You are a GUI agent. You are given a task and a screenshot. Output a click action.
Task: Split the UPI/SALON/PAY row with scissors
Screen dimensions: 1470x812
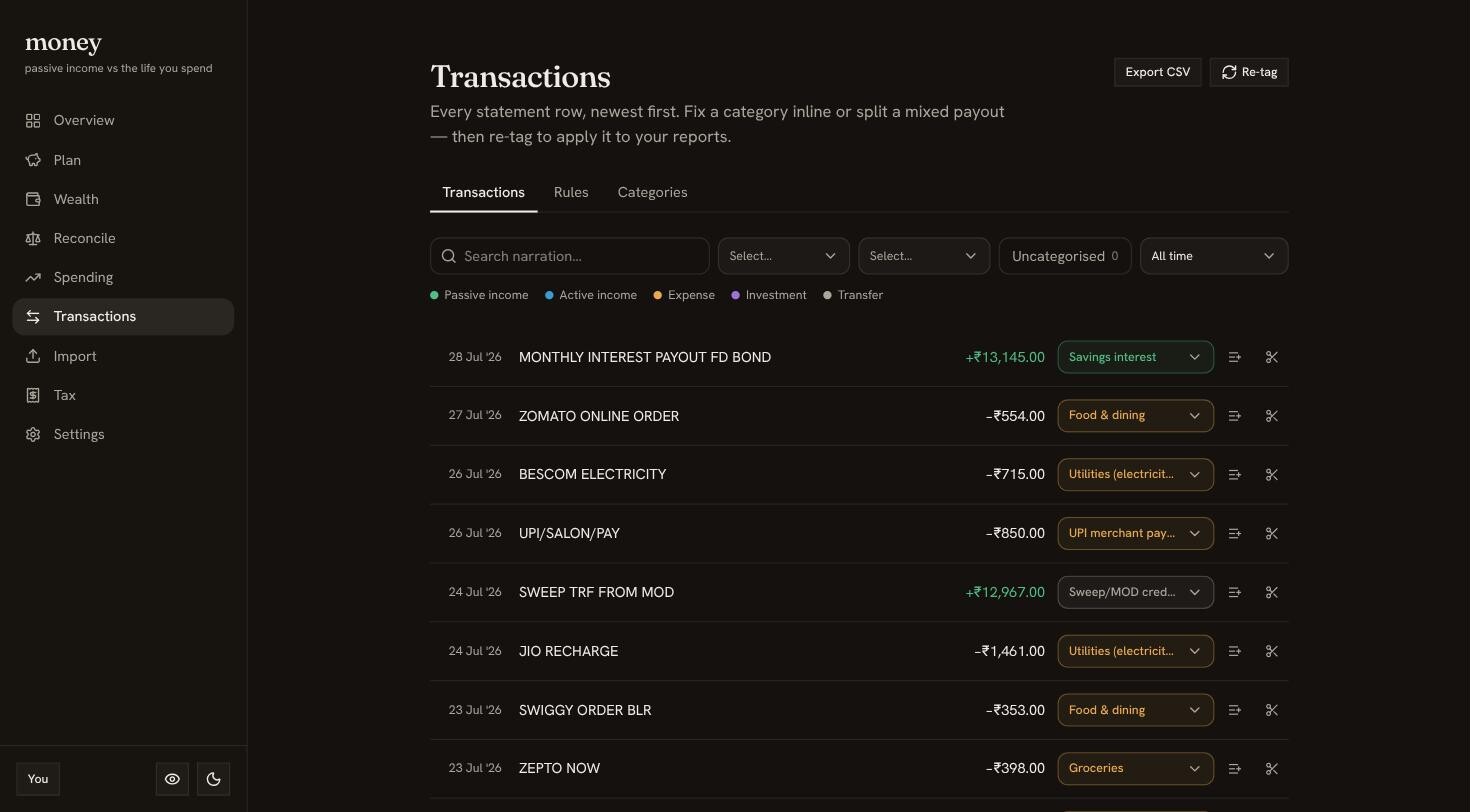1272,534
